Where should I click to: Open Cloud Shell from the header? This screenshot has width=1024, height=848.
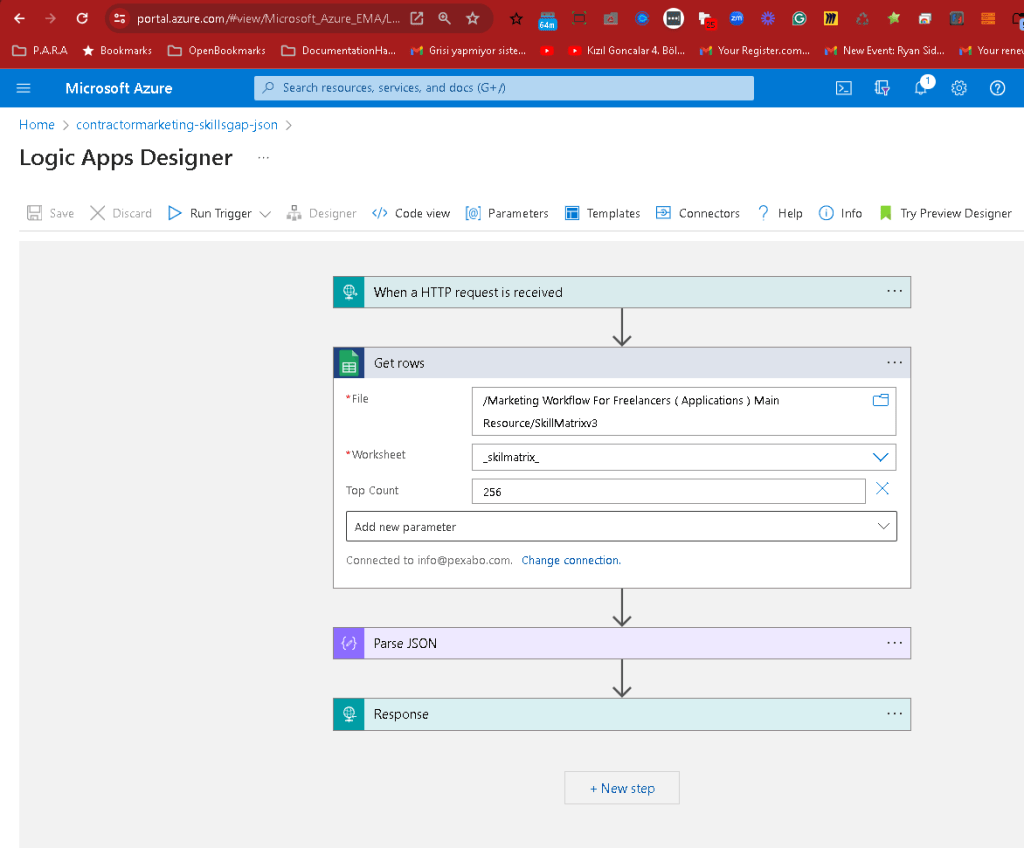[844, 88]
